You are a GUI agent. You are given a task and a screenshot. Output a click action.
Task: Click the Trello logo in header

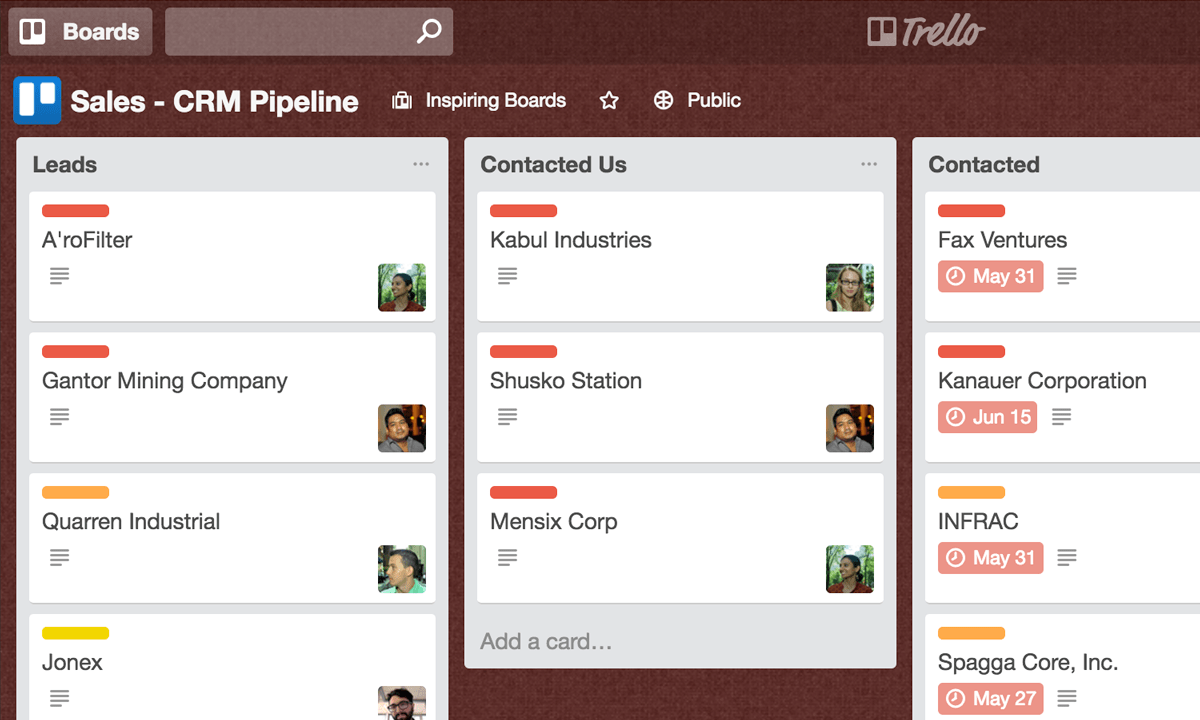pyautogui.click(x=926, y=32)
